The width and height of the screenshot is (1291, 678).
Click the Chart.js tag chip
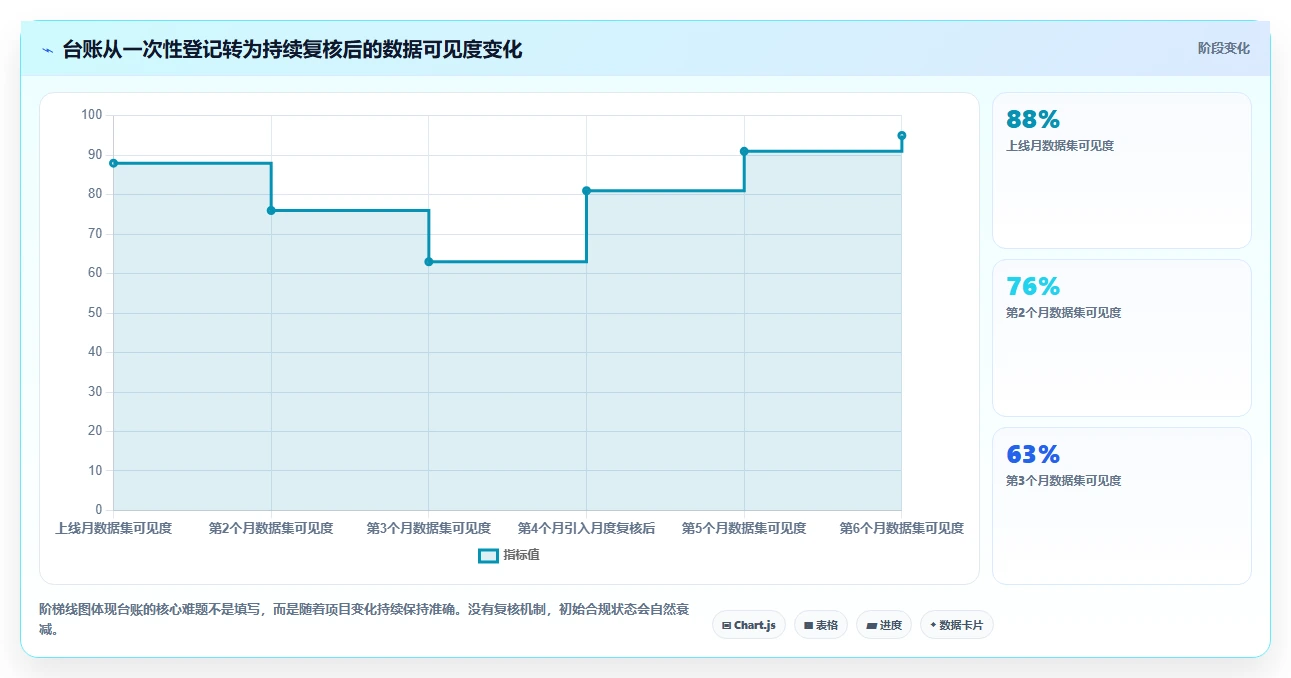[749, 625]
